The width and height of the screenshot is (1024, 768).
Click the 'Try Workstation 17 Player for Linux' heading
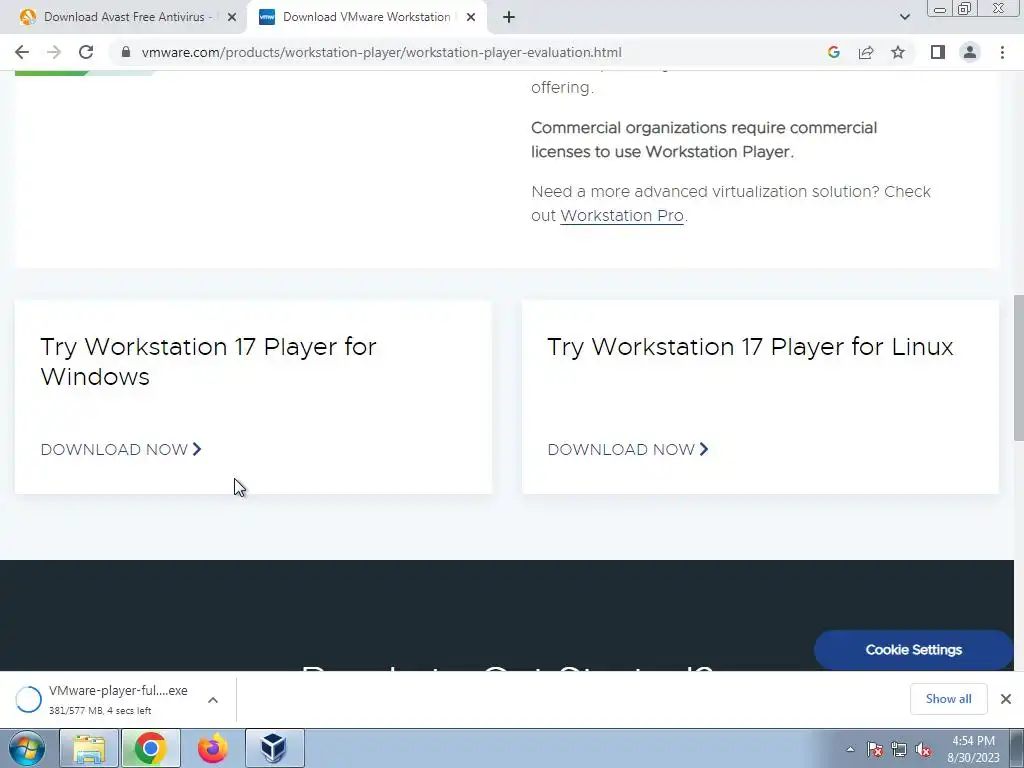point(750,347)
